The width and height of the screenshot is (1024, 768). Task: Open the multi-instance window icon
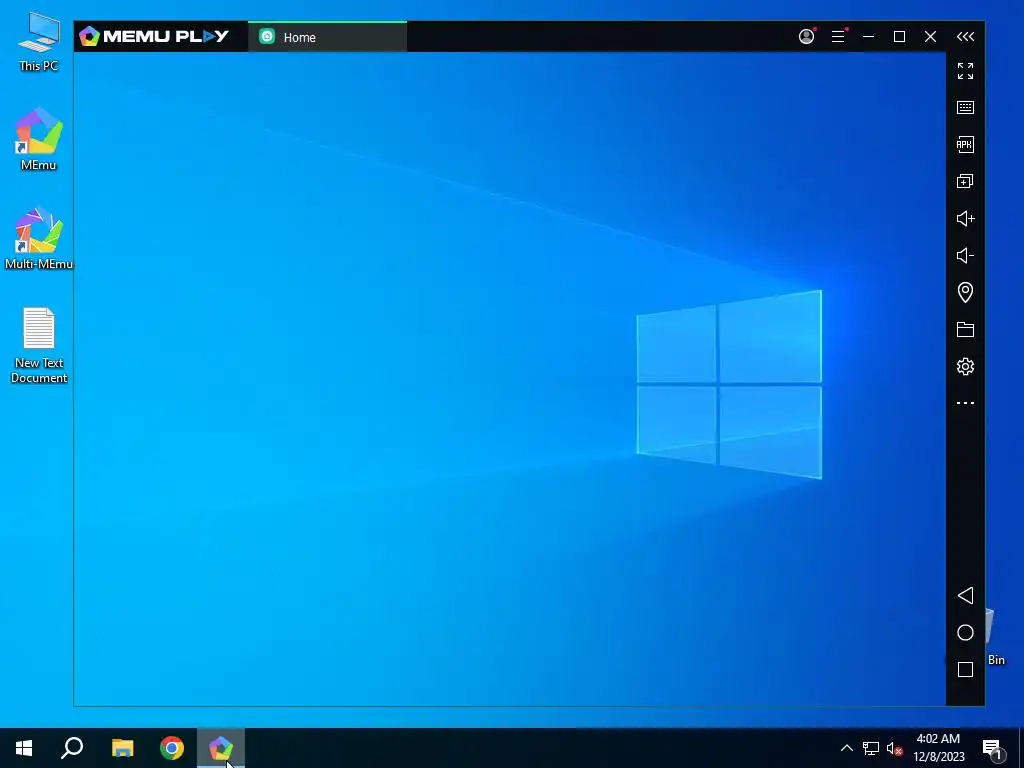point(965,182)
